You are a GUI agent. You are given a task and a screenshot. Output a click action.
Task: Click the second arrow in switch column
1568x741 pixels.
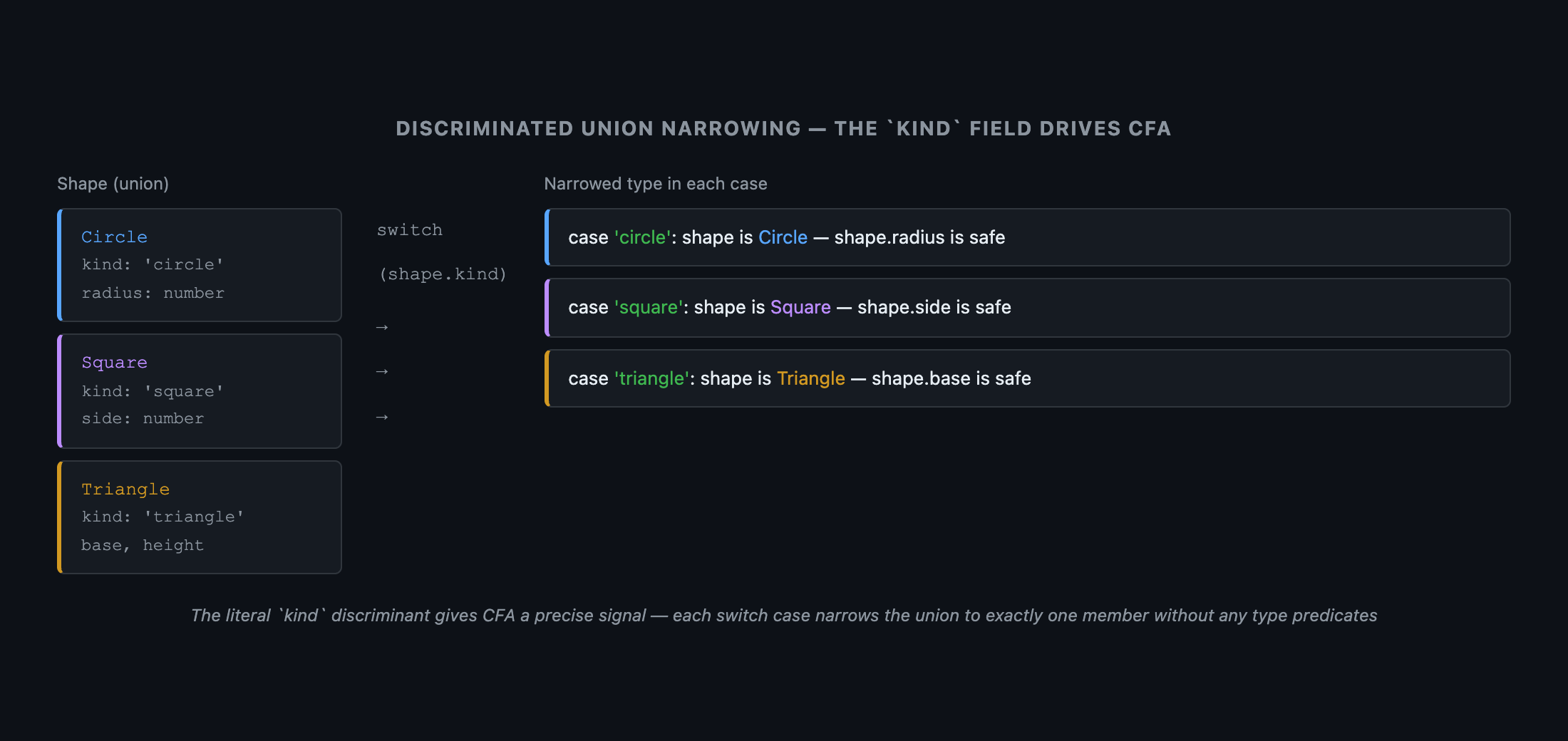click(382, 372)
